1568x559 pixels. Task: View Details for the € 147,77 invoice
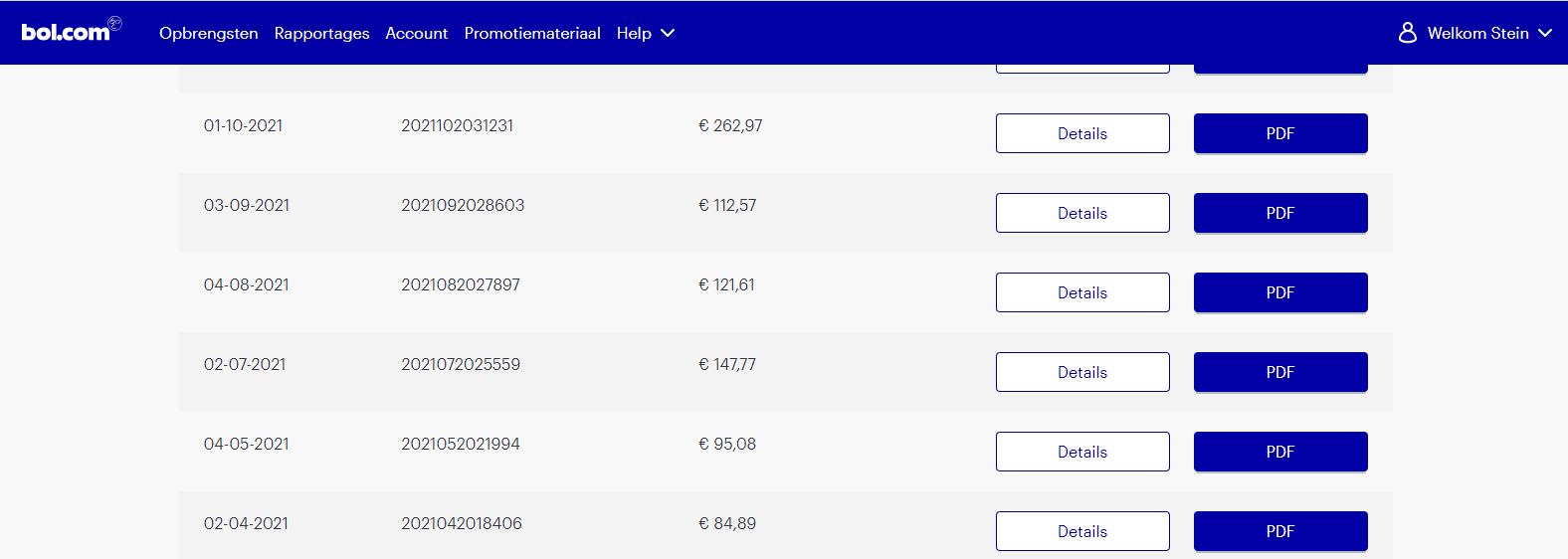point(1082,372)
